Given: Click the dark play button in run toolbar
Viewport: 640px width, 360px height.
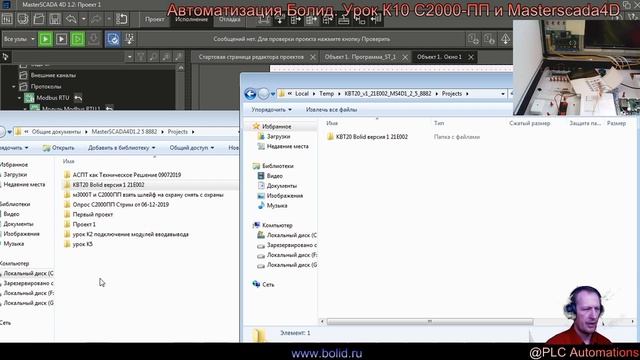Looking at the screenshot, I should click(x=61, y=39).
